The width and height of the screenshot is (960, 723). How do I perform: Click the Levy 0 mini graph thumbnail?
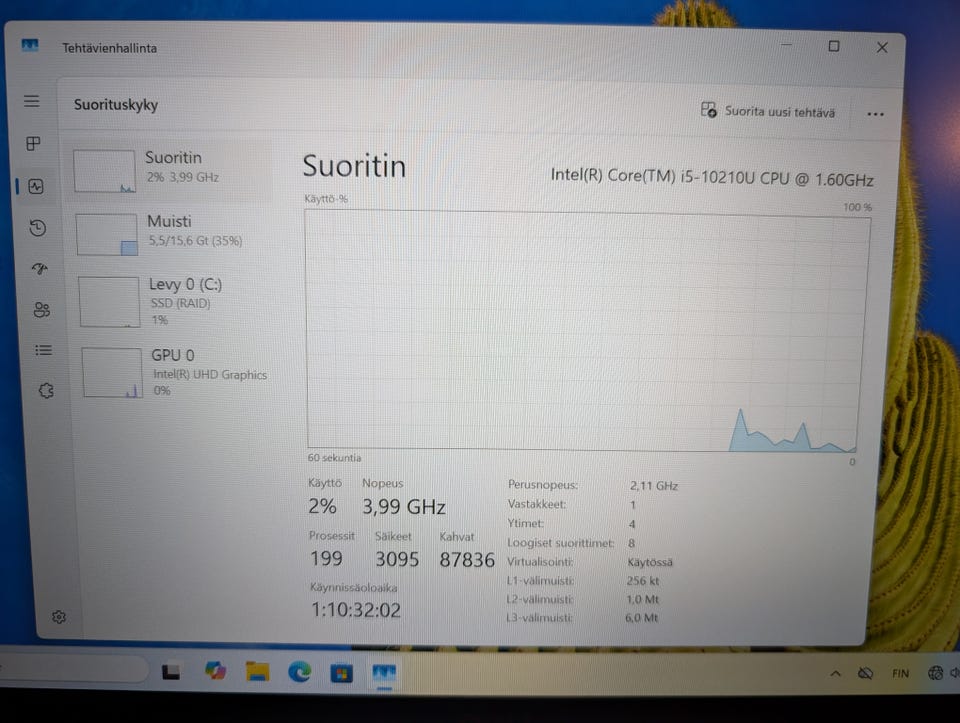tap(109, 302)
